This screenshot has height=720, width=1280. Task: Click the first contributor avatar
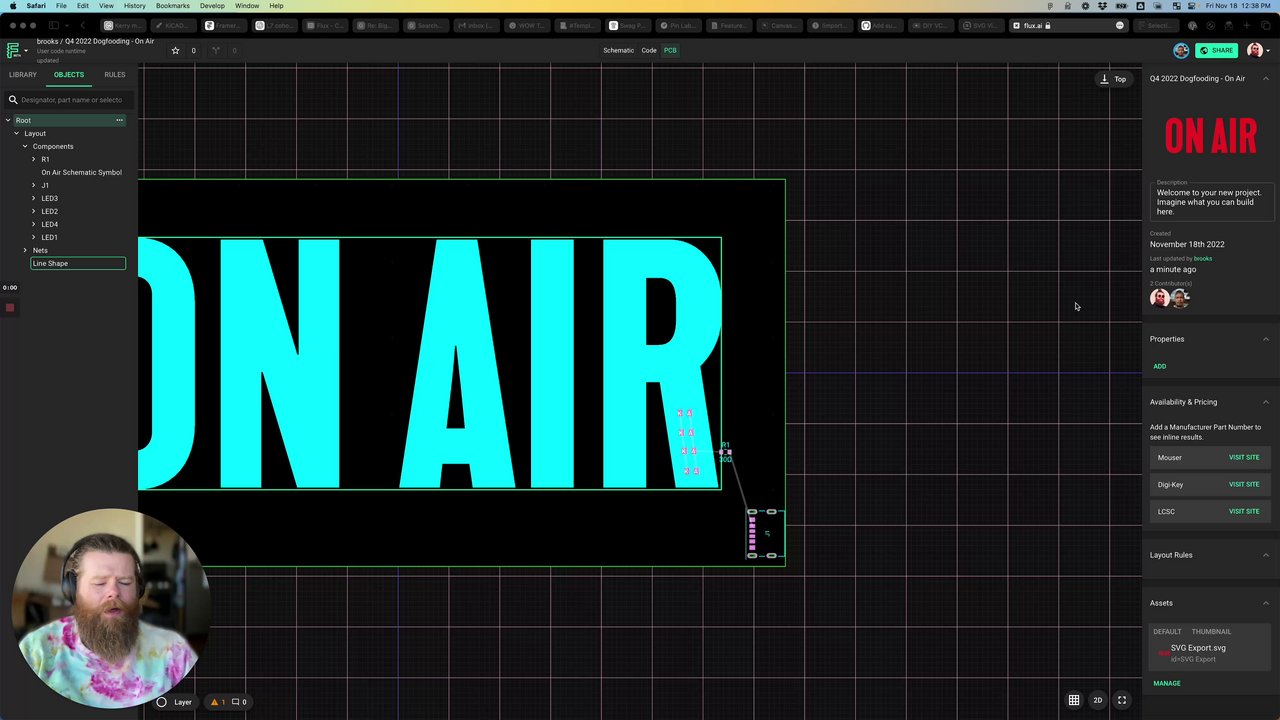pos(1160,298)
